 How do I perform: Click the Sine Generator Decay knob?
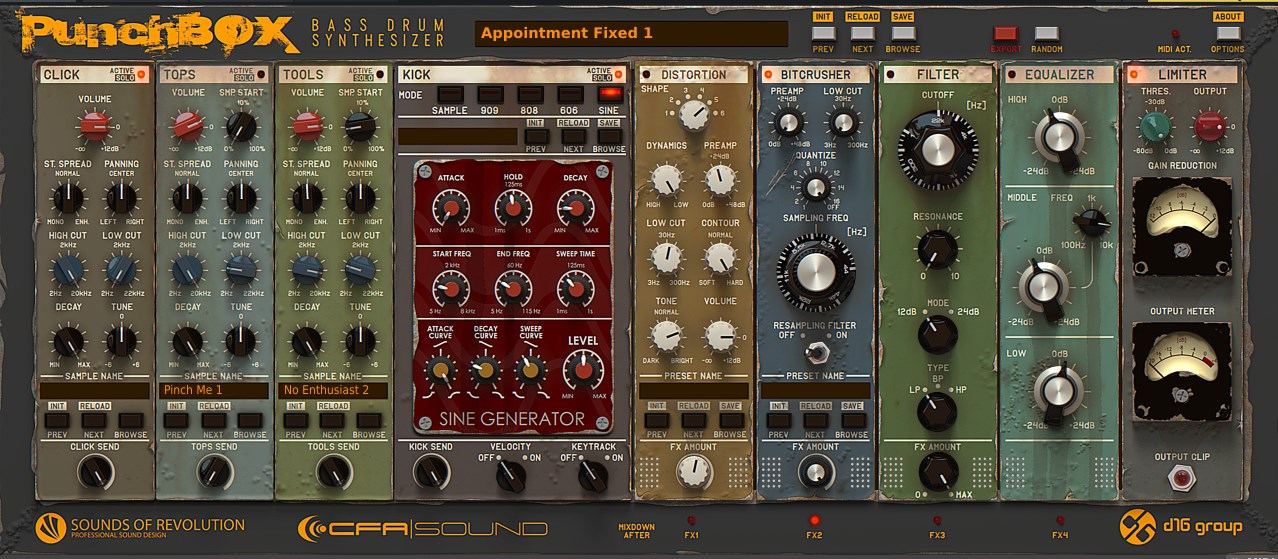tap(575, 208)
